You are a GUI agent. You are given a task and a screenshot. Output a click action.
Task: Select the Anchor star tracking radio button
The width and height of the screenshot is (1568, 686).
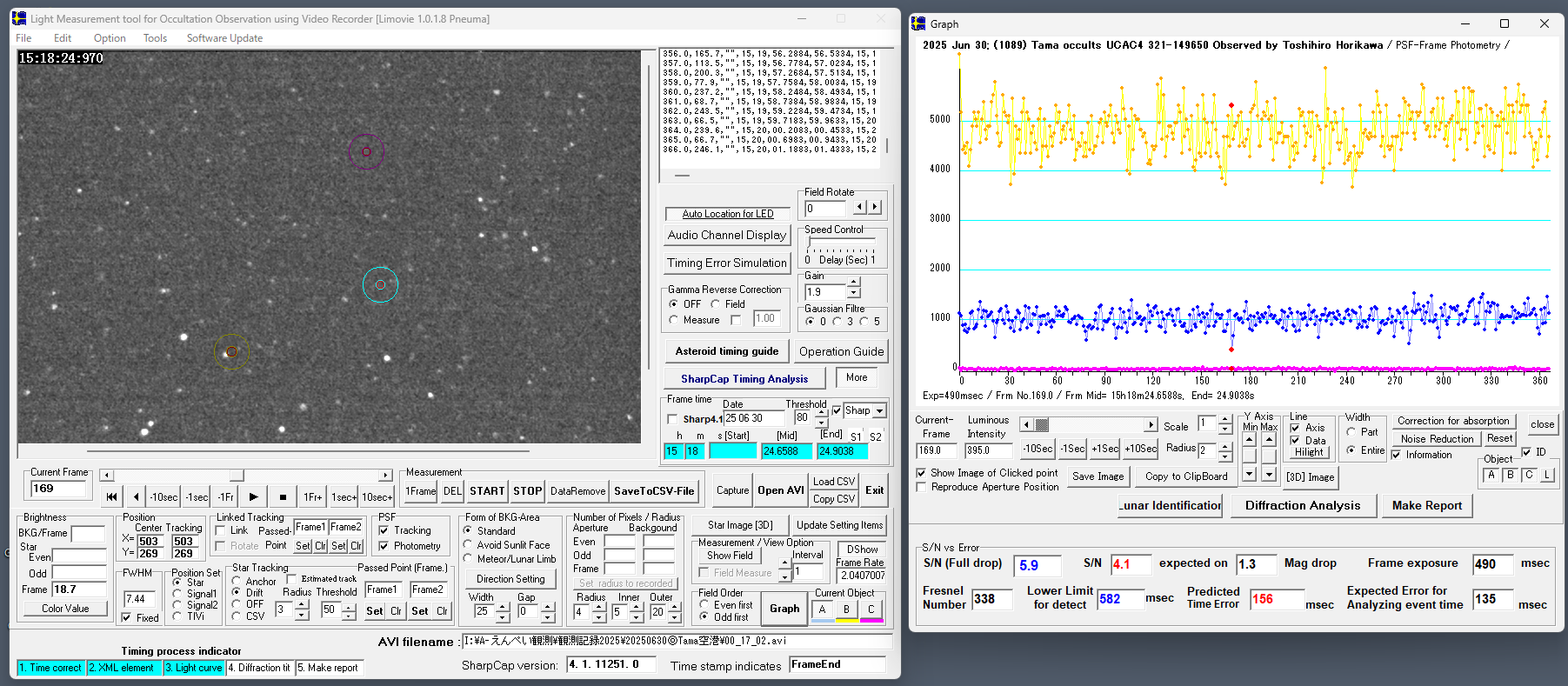pos(237,581)
